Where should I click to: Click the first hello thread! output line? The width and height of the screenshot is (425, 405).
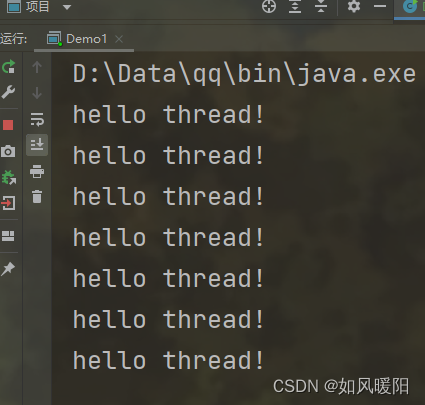pyautogui.click(x=168, y=115)
